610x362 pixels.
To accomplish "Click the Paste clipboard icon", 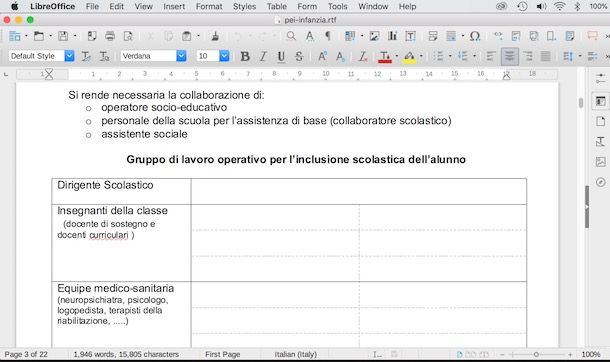I will pyautogui.click(x=187, y=36).
